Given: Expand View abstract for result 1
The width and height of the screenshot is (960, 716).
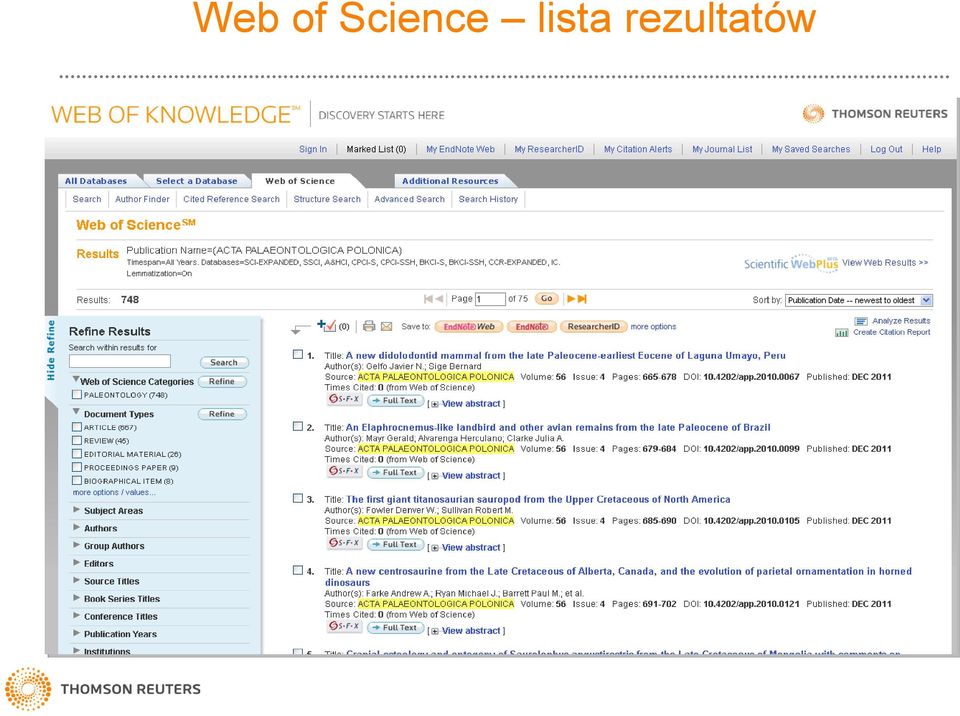Looking at the screenshot, I should click(x=467, y=404).
